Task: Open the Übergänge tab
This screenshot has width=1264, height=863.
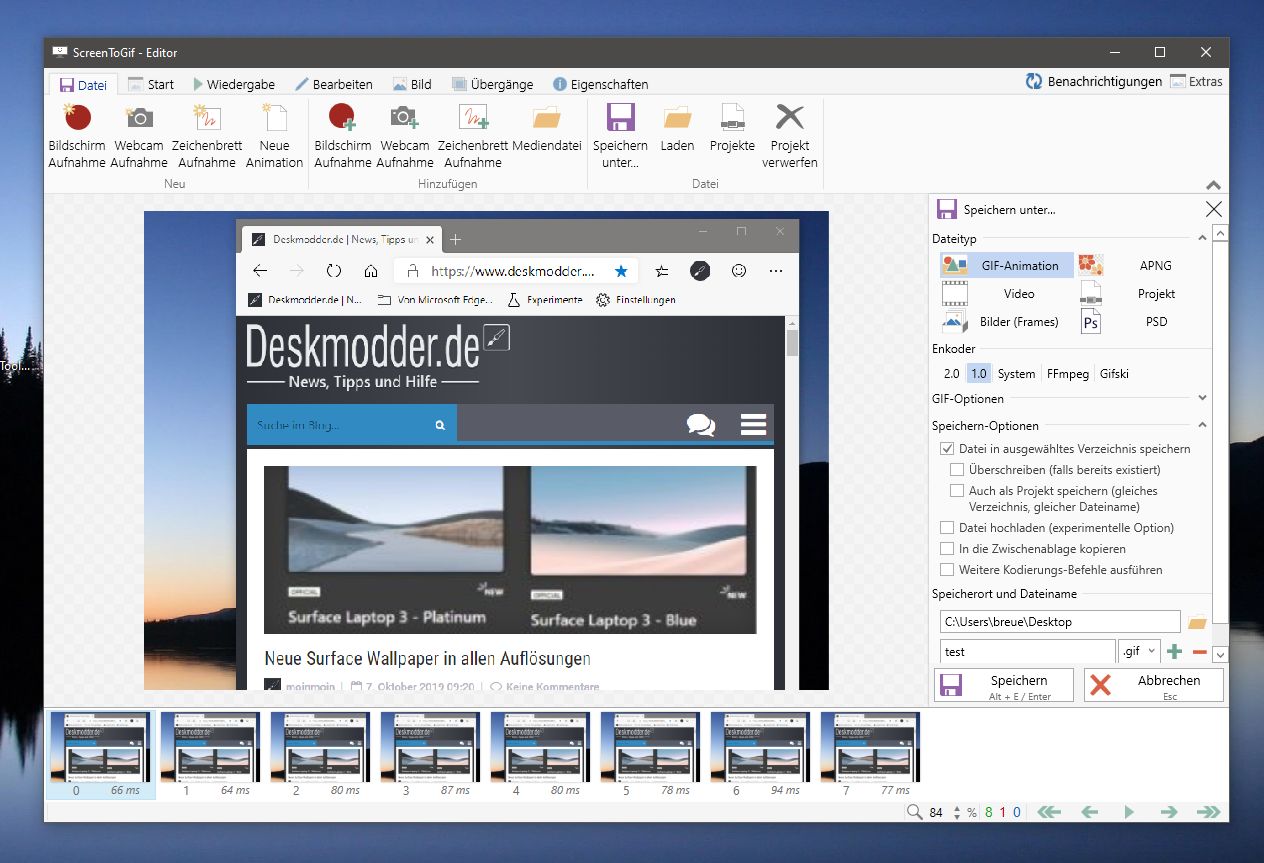Action: click(492, 85)
